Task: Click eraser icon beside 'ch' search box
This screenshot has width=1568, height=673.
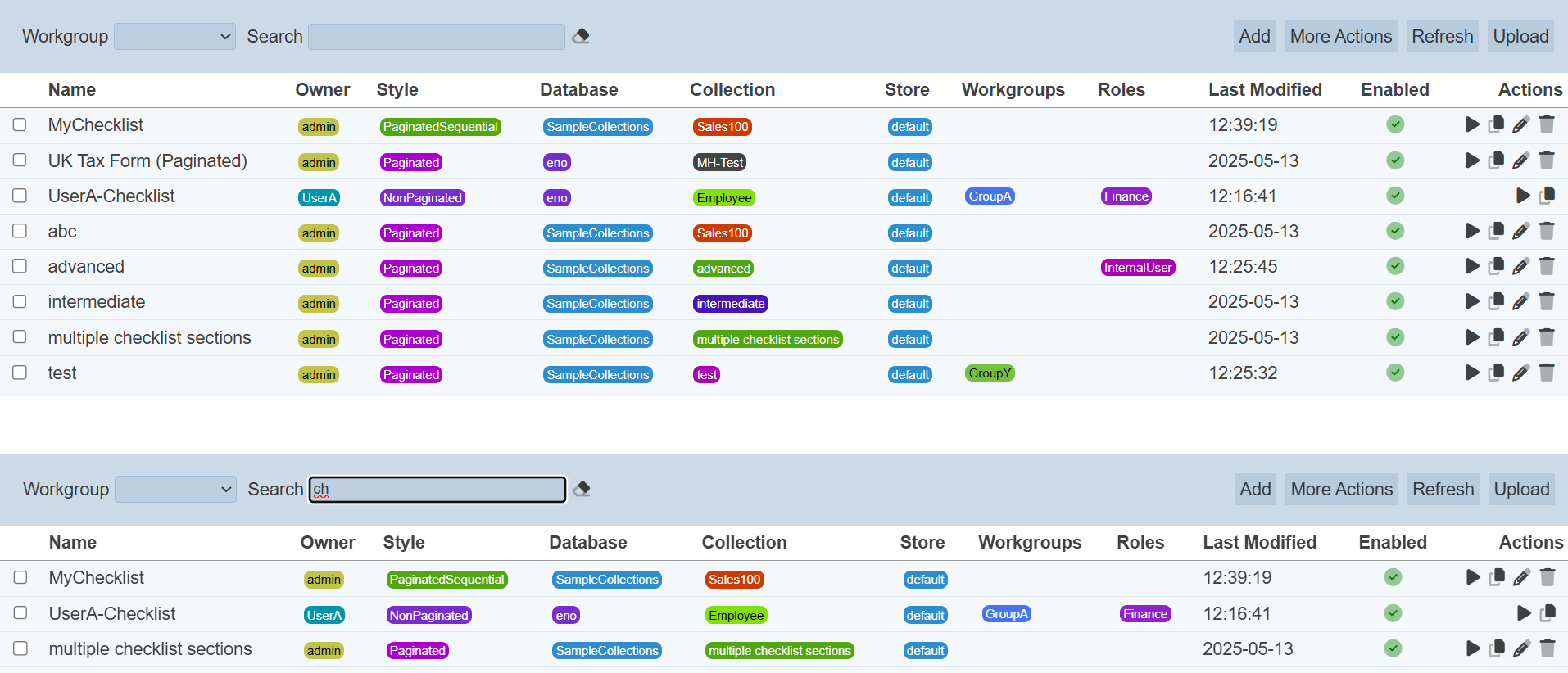Action: [x=582, y=489]
